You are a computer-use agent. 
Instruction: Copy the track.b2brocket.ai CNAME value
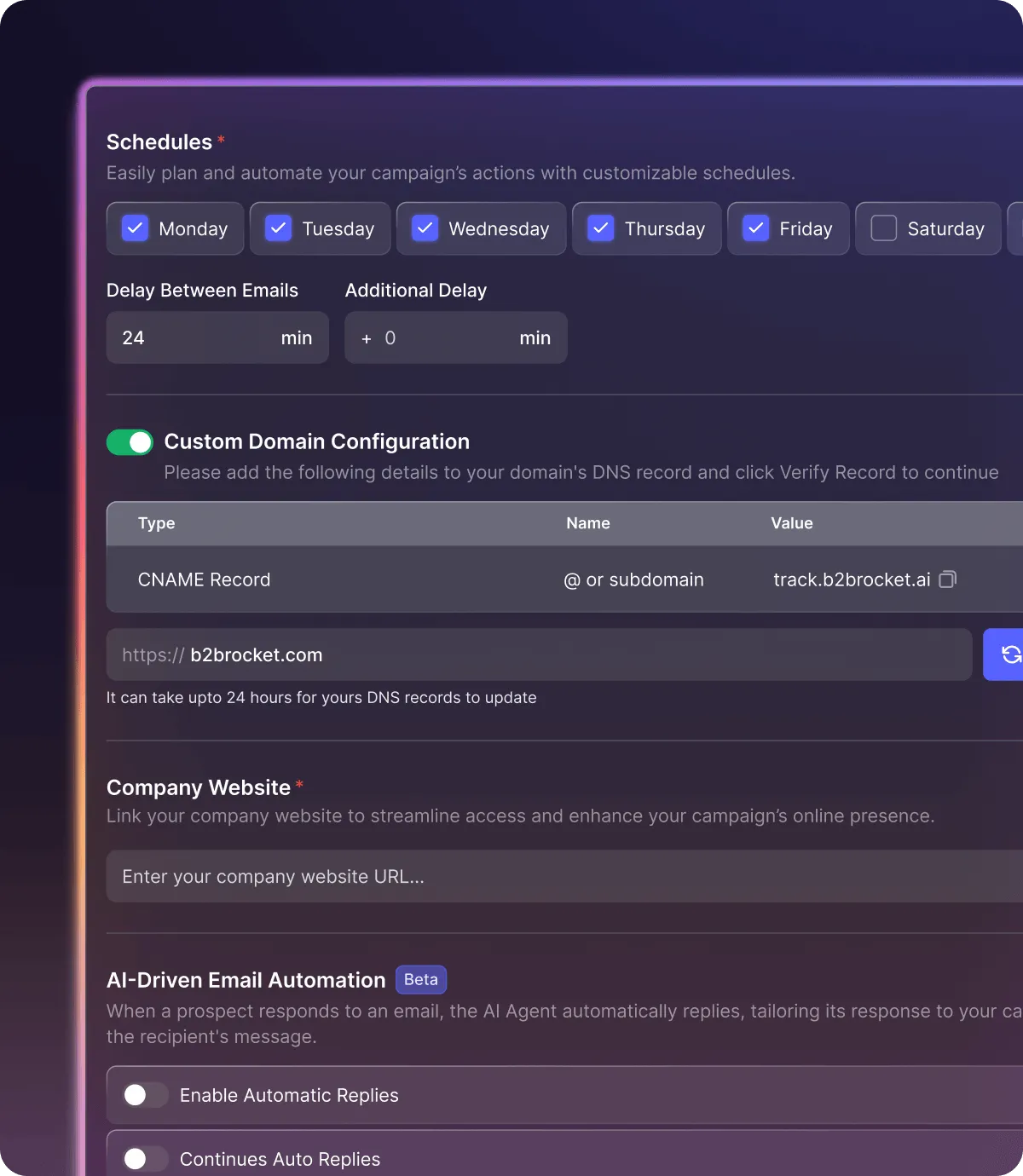click(947, 579)
